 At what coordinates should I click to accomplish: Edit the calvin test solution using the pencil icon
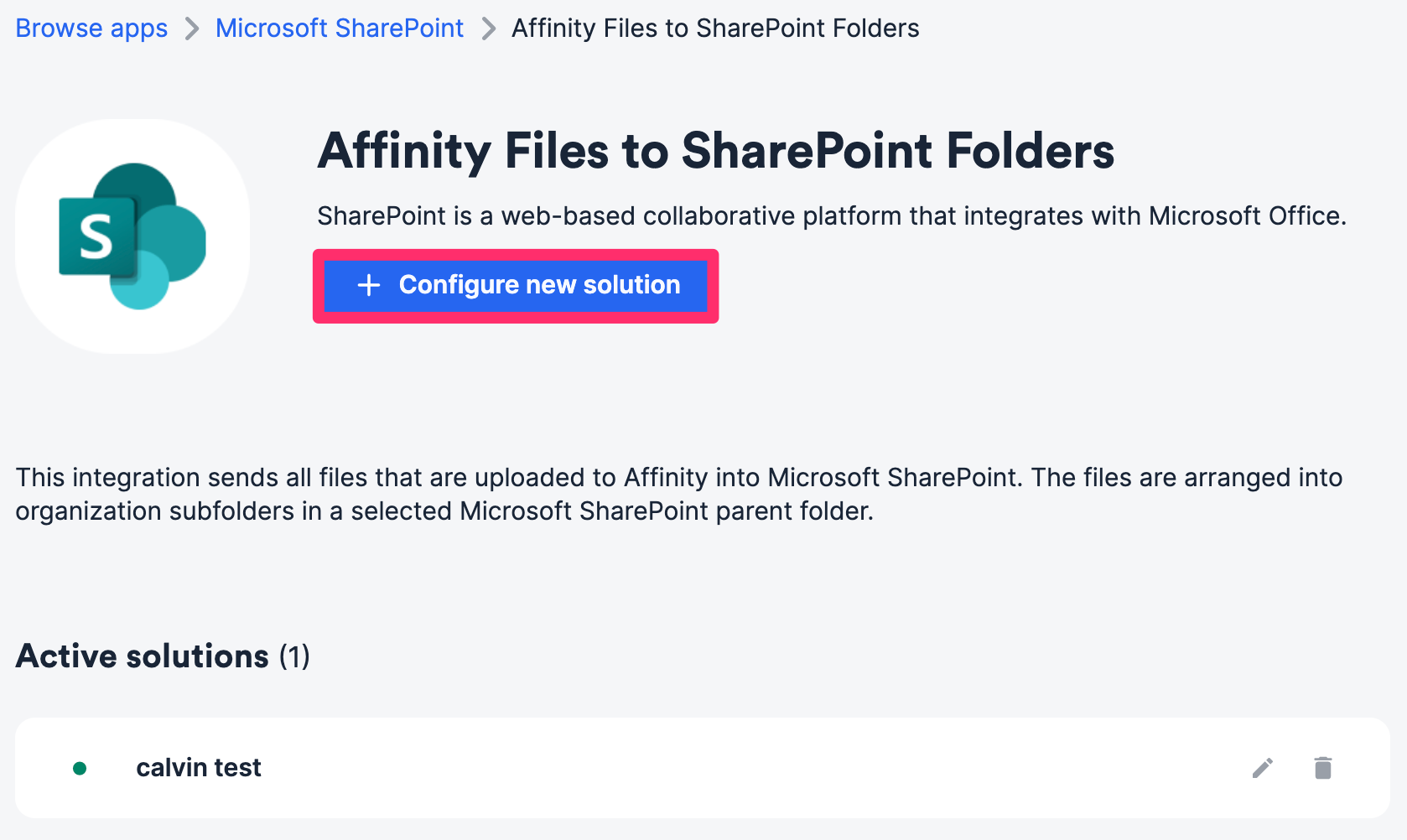pyautogui.click(x=1263, y=767)
